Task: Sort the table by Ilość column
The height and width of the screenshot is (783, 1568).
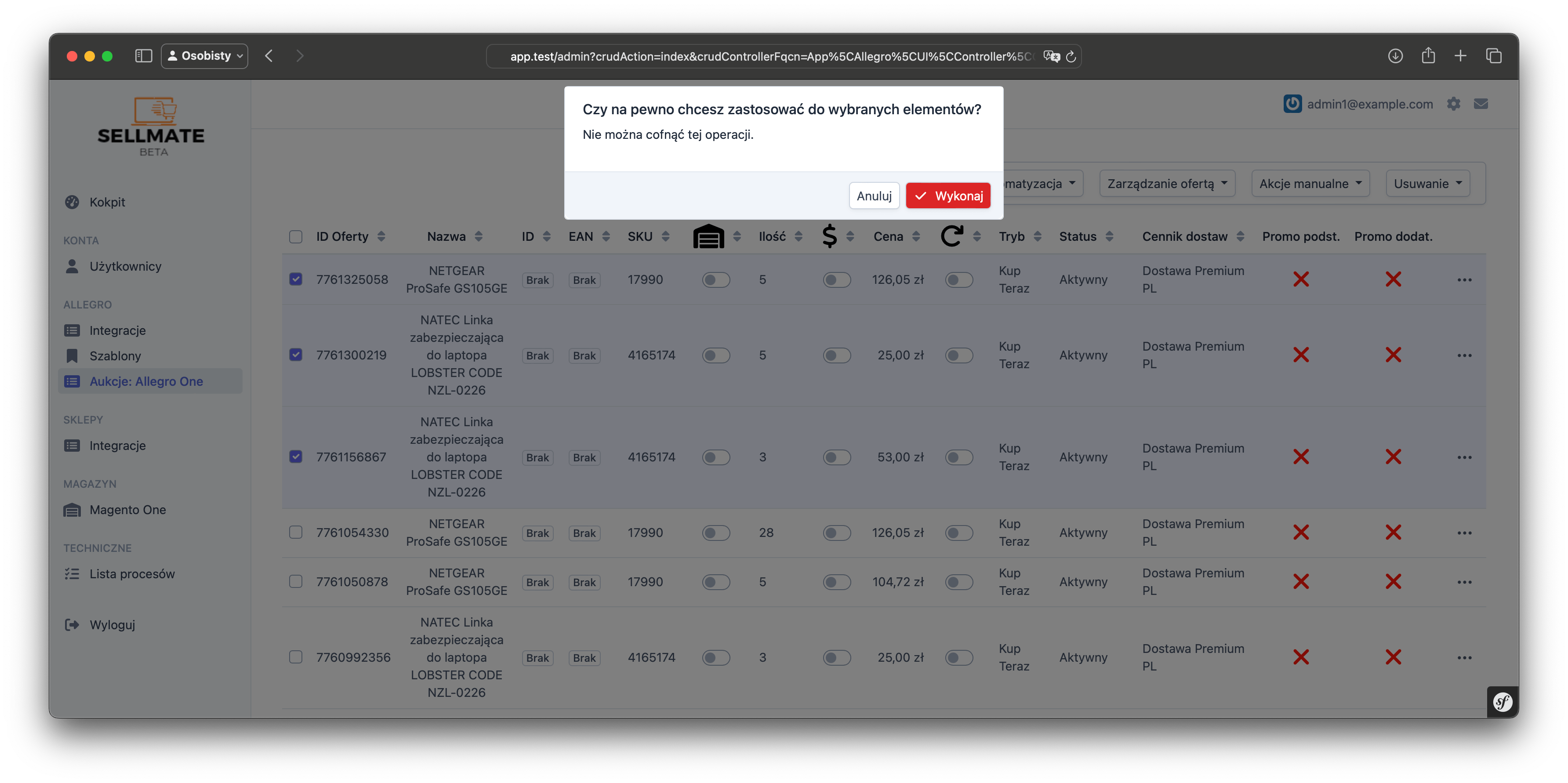Action: (x=780, y=237)
